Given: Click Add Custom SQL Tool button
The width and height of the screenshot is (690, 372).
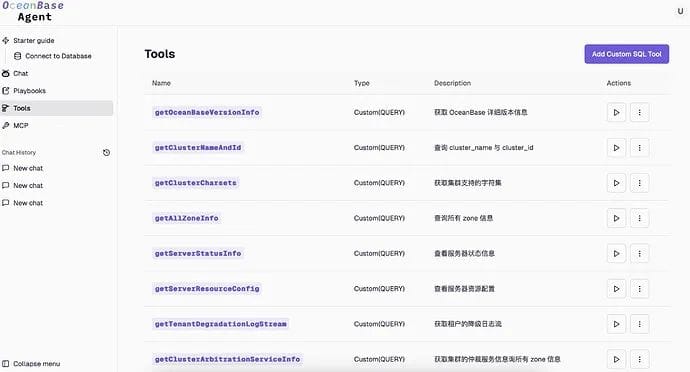Looking at the screenshot, I should (627, 54).
